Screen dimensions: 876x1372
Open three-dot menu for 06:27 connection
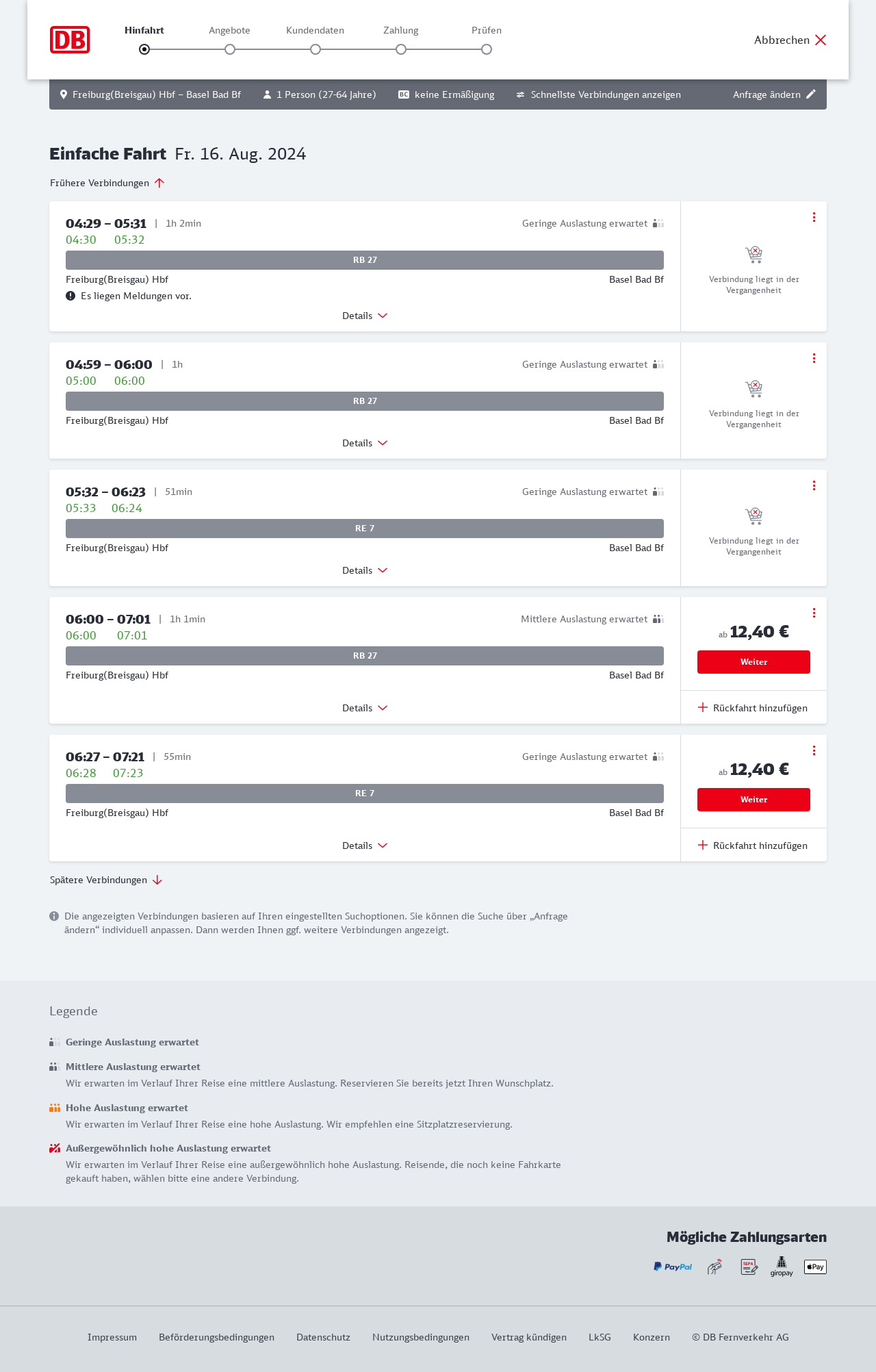(x=814, y=750)
